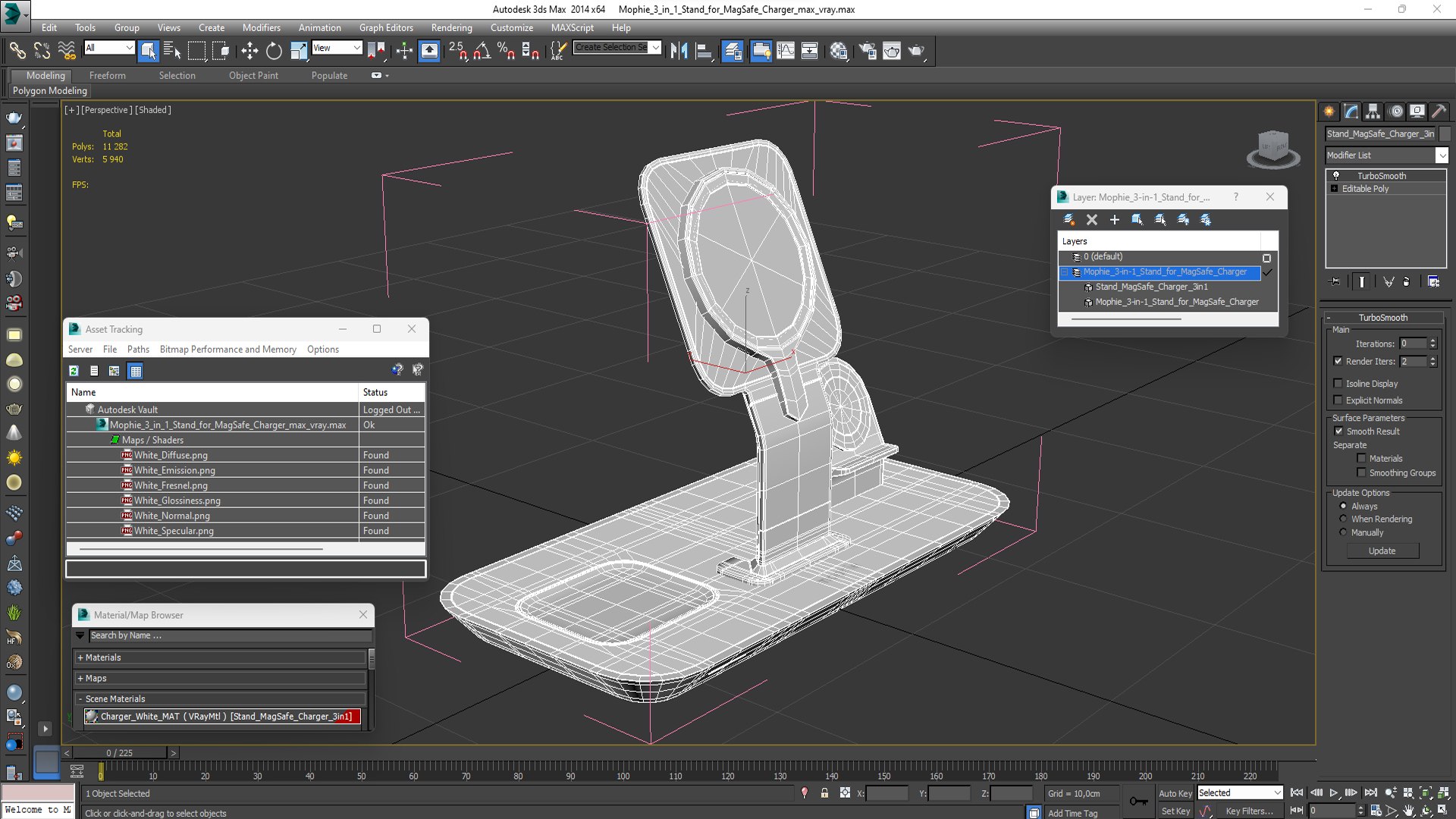Expand Materials group in Material/Map Browser
1456x819 pixels.
(220, 657)
